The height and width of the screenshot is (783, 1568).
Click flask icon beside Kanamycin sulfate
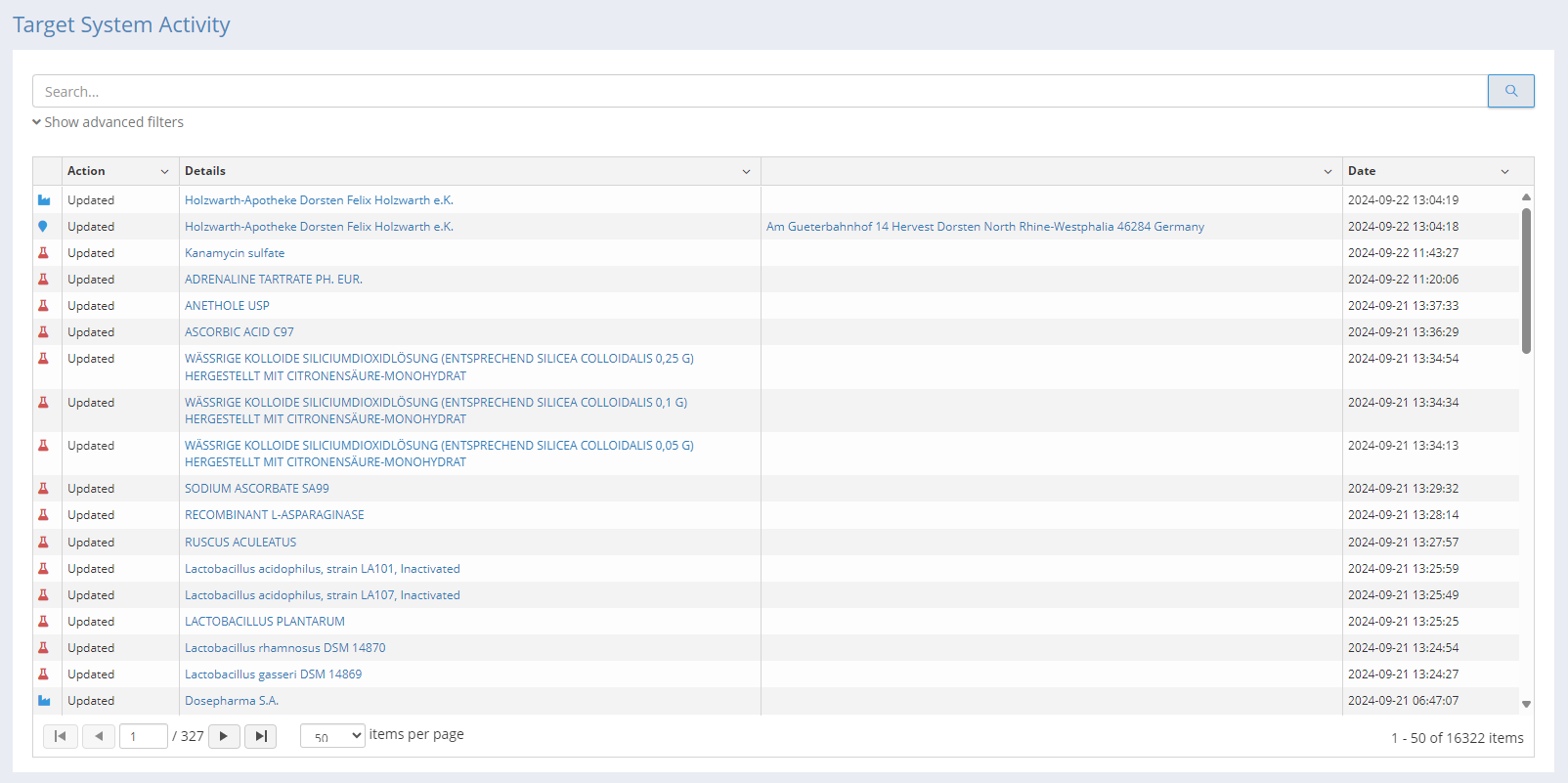click(43, 253)
